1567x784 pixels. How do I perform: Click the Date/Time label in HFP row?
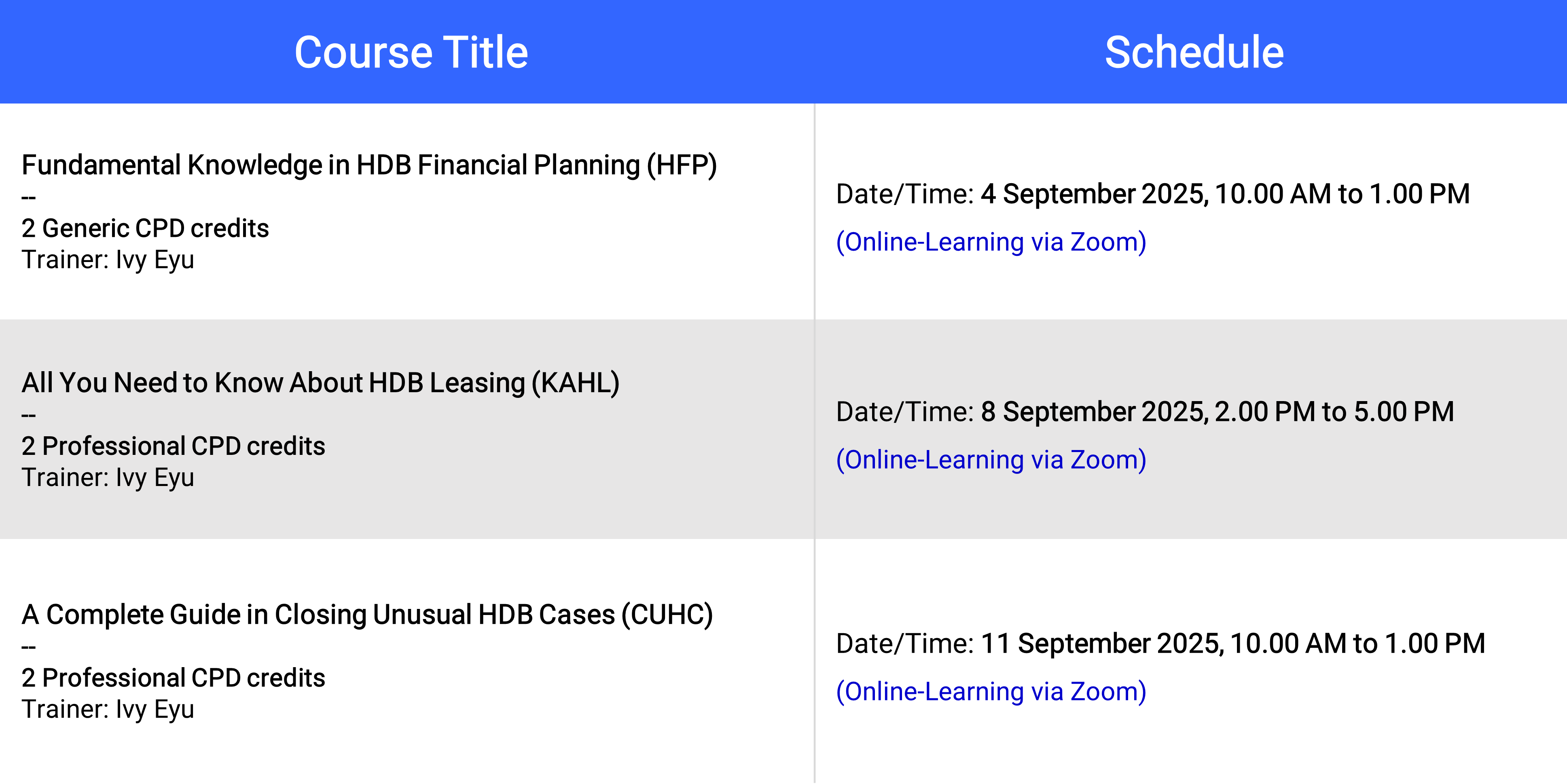905,194
